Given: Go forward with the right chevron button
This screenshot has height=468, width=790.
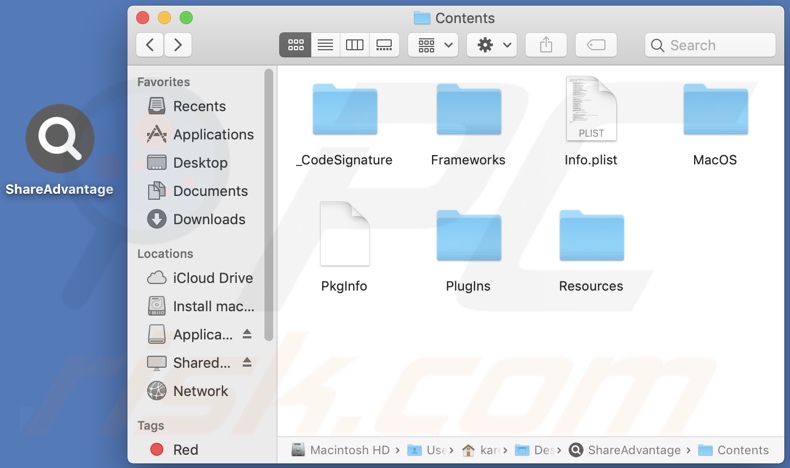Looking at the screenshot, I should (x=177, y=45).
